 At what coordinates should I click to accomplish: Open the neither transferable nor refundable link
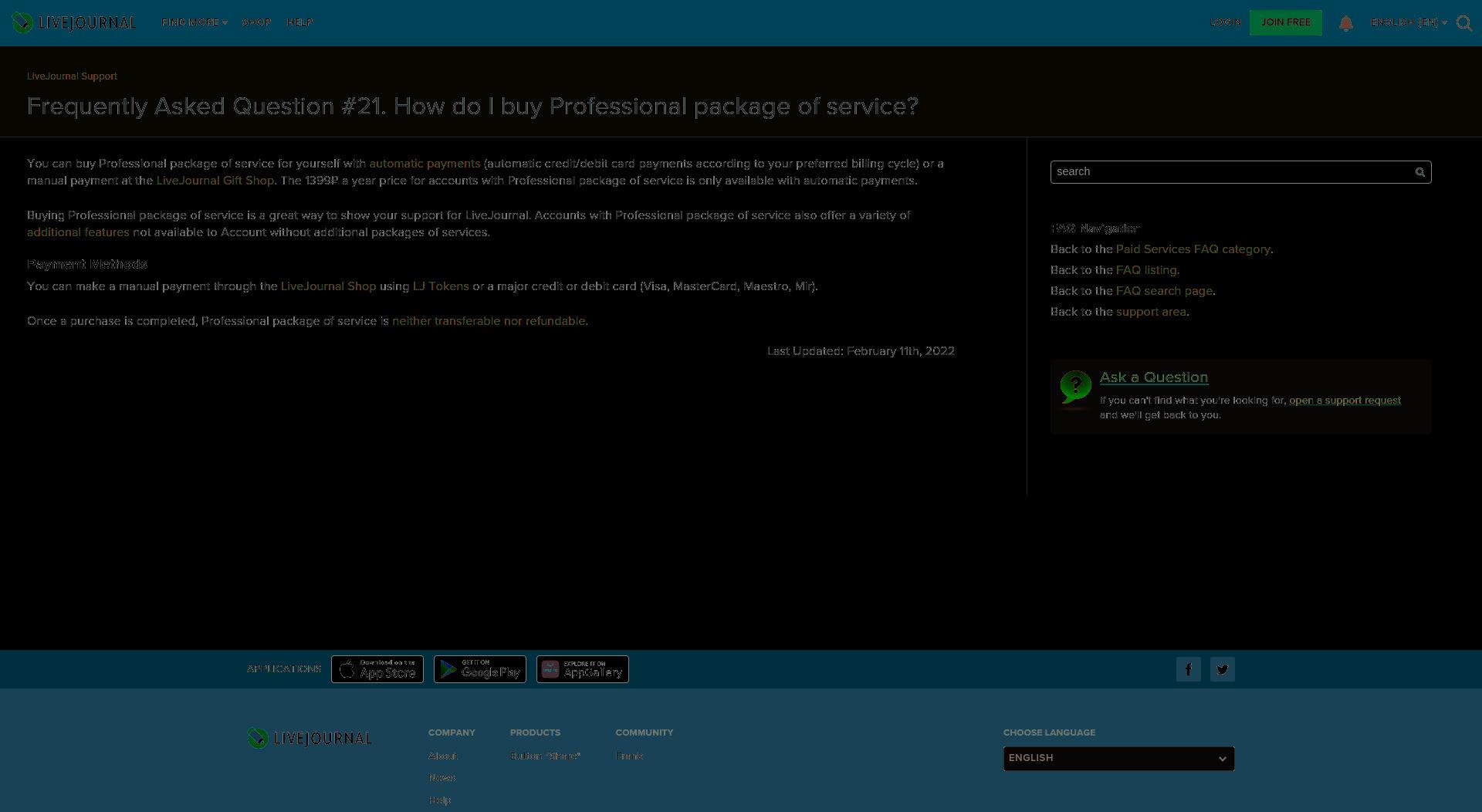click(489, 321)
